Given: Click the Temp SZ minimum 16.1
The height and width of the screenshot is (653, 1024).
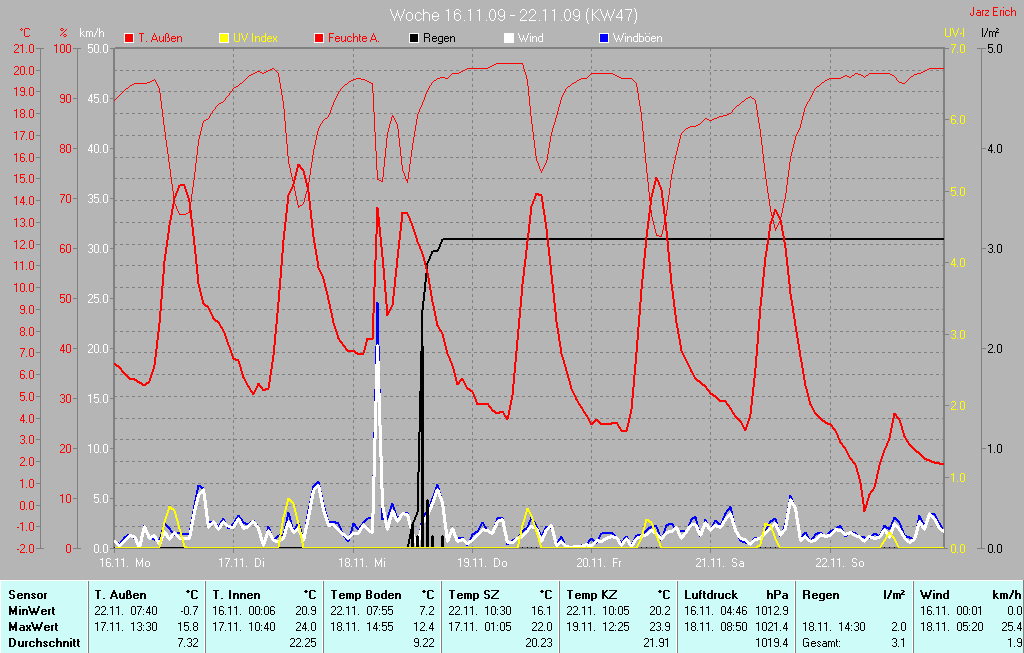Looking at the screenshot, I should [542, 611].
